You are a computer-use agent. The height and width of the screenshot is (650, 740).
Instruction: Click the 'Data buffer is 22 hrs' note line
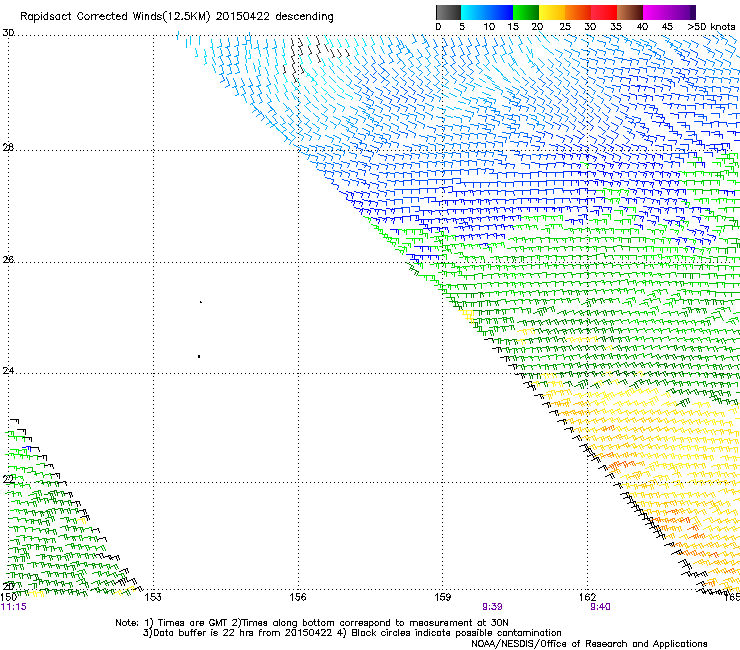(352, 633)
